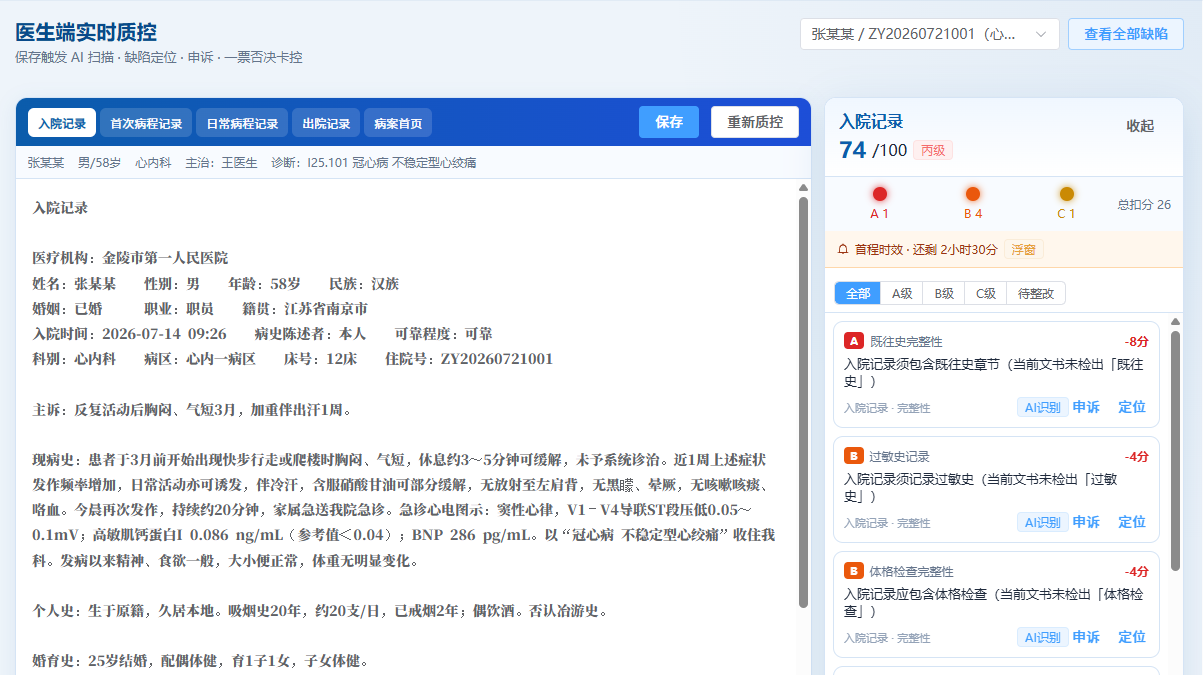Click the editor scroll-up arrow
The width and height of the screenshot is (1203, 675).
coord(803,187)
